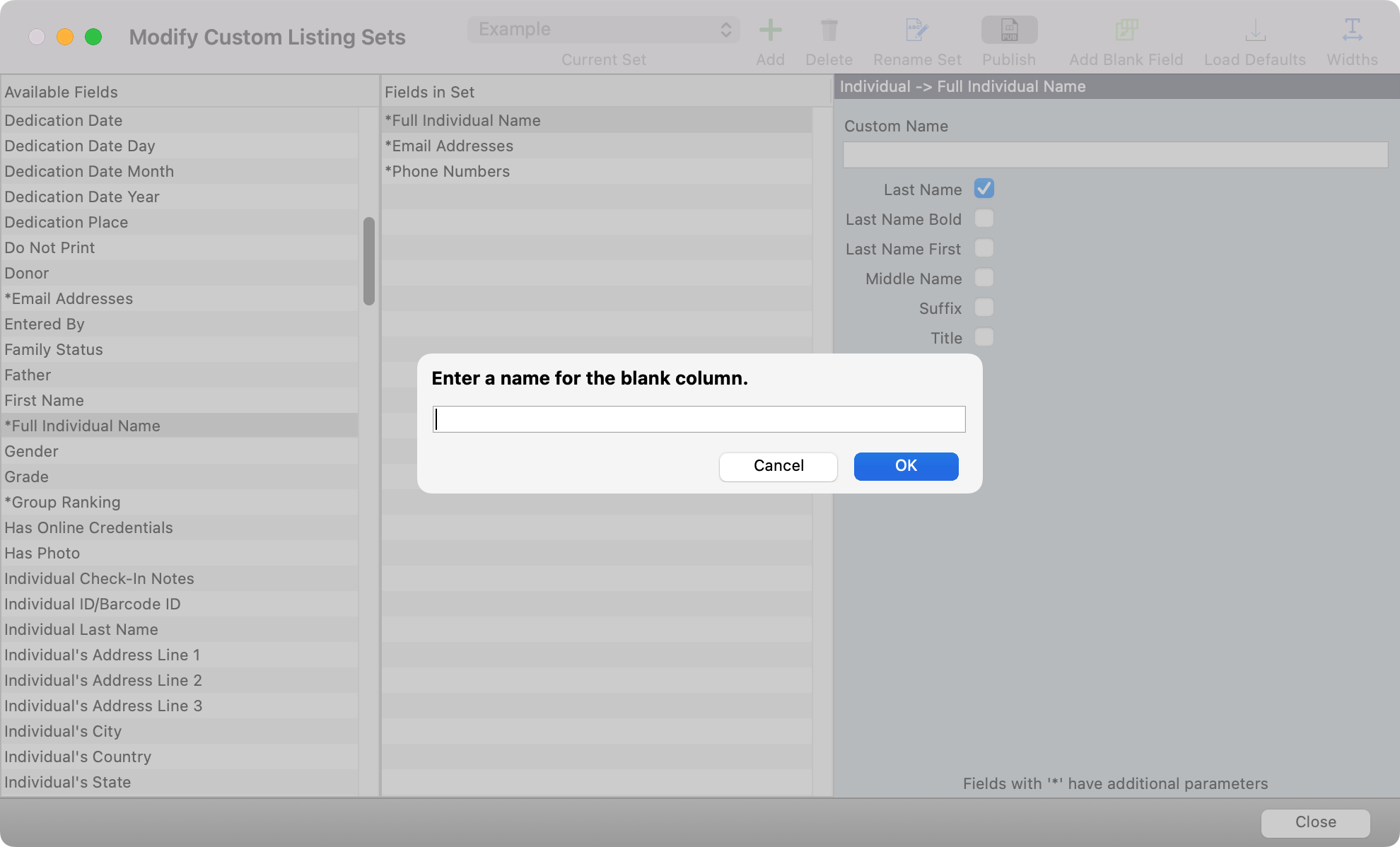The image size is (1400, 847).
Task: Click the Delete trash can icon
Action: pos(829,30)
